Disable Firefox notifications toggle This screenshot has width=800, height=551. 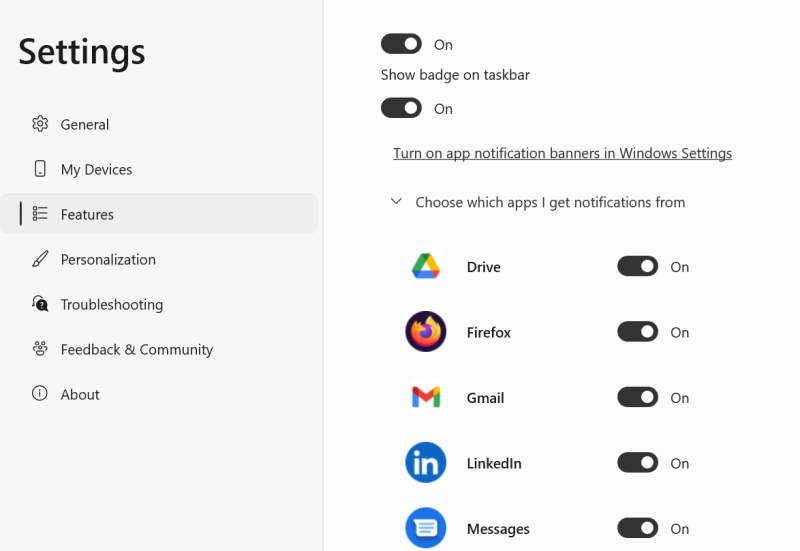(637, 332)
